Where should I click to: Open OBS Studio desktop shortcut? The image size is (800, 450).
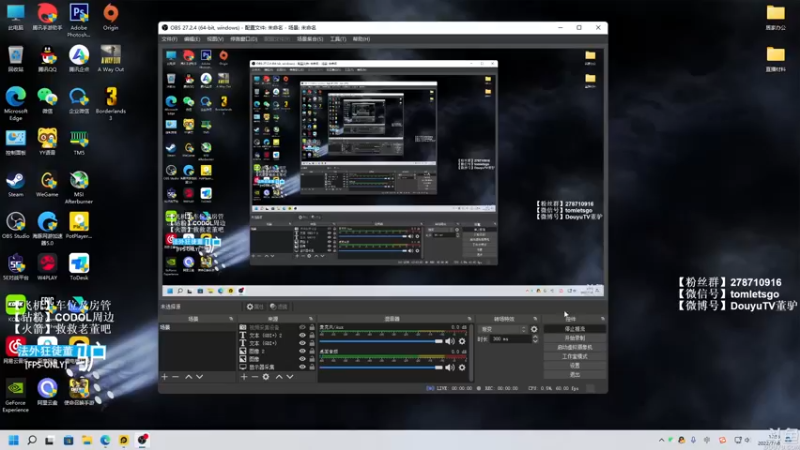tap(15, 226)
